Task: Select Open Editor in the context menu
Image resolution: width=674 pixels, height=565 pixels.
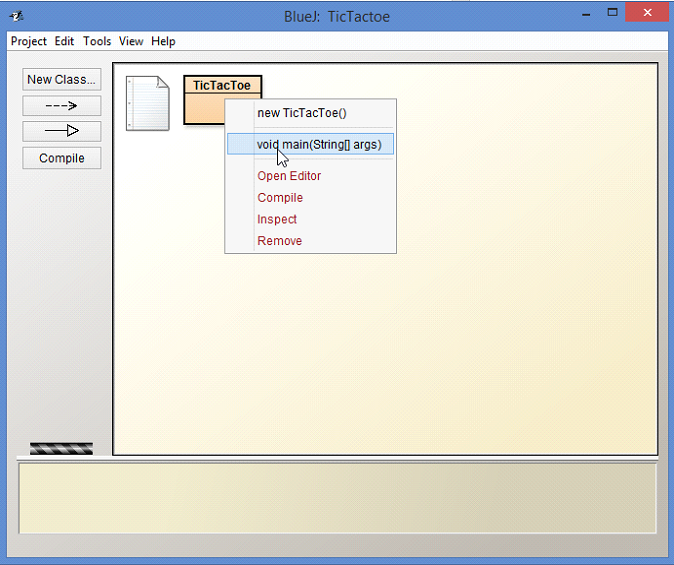Action: pyautogui.click(x=310, y=176)
